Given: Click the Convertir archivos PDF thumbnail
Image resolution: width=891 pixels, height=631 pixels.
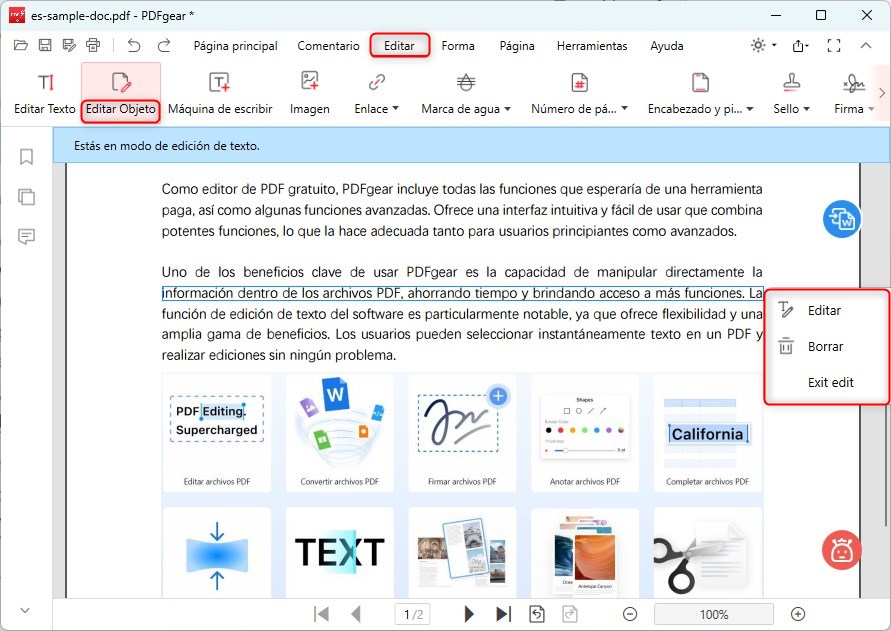Looking at the screenshot, I should click(339, 433).
